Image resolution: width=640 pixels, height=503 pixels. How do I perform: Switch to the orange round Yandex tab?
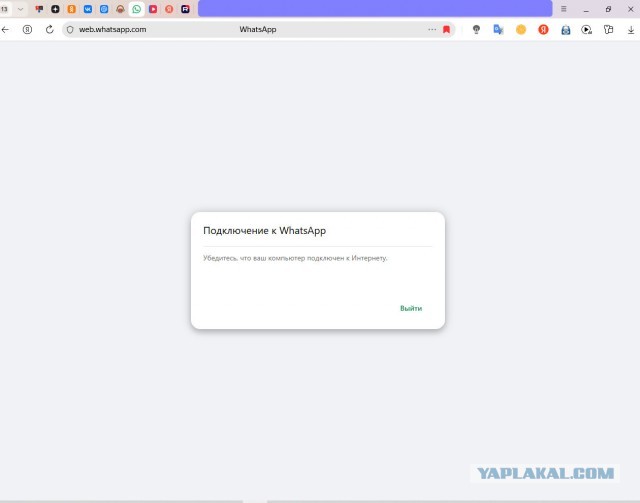pyautogui.click(x=169, y=9)
